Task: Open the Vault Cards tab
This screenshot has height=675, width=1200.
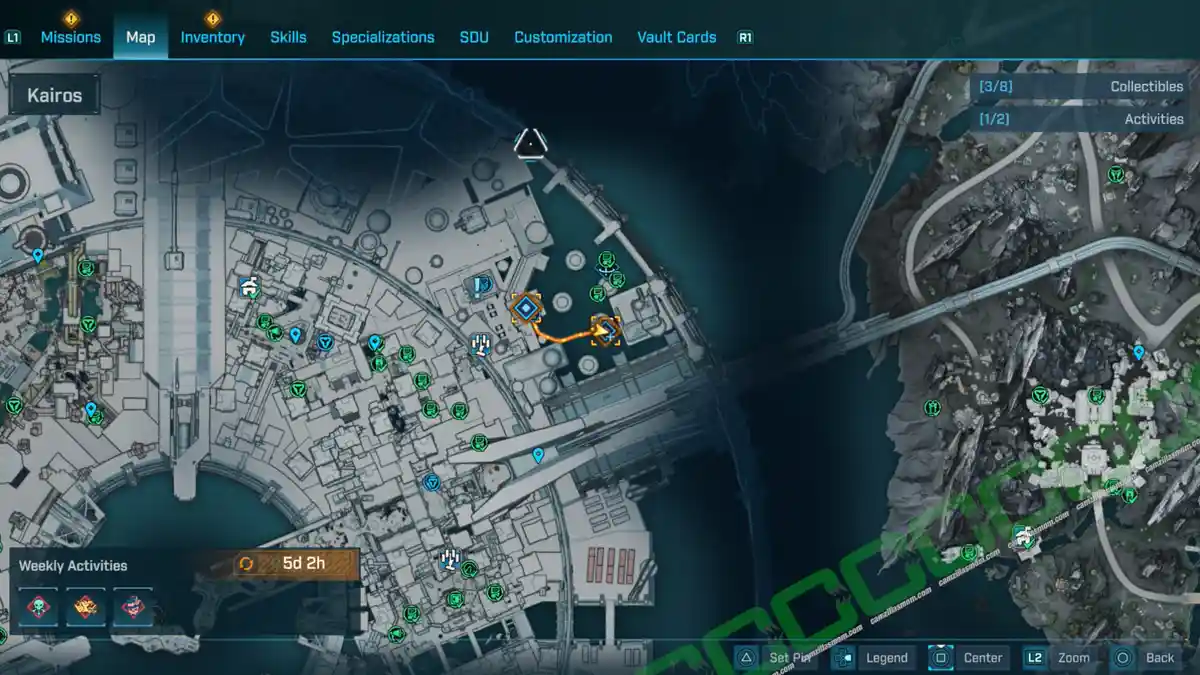Action: coord(676,37)
